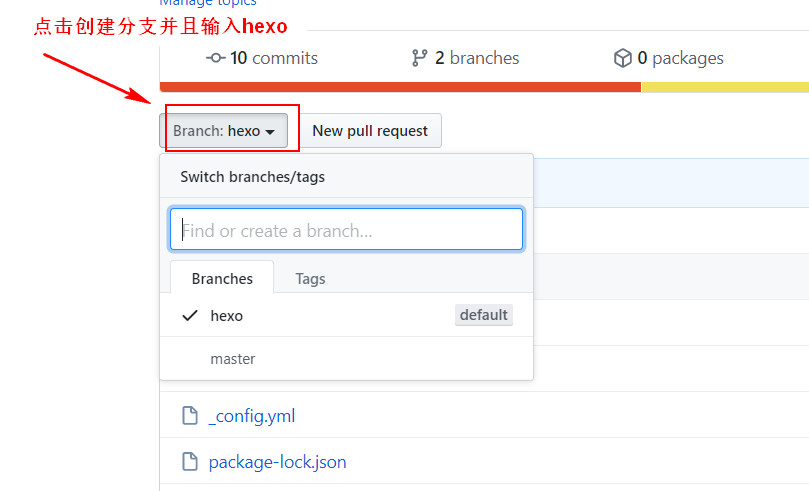
Task: Click the package-lock.json file icon
Action: [x=190, y=462]
